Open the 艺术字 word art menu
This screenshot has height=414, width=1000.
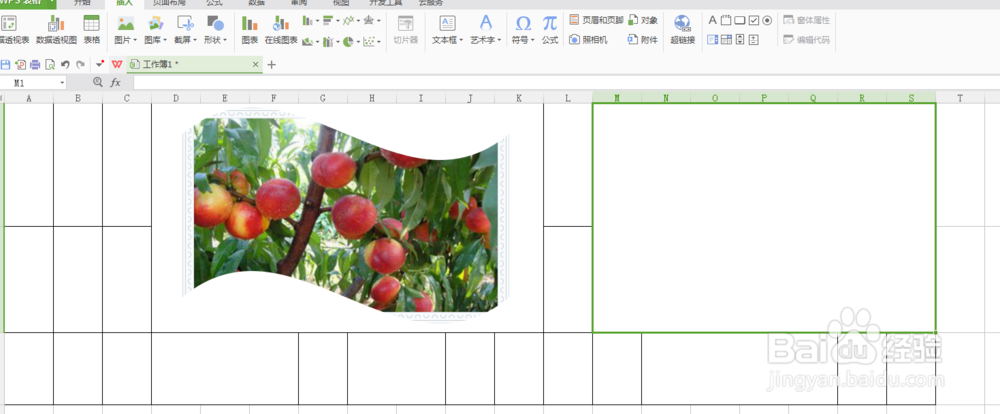485,29
